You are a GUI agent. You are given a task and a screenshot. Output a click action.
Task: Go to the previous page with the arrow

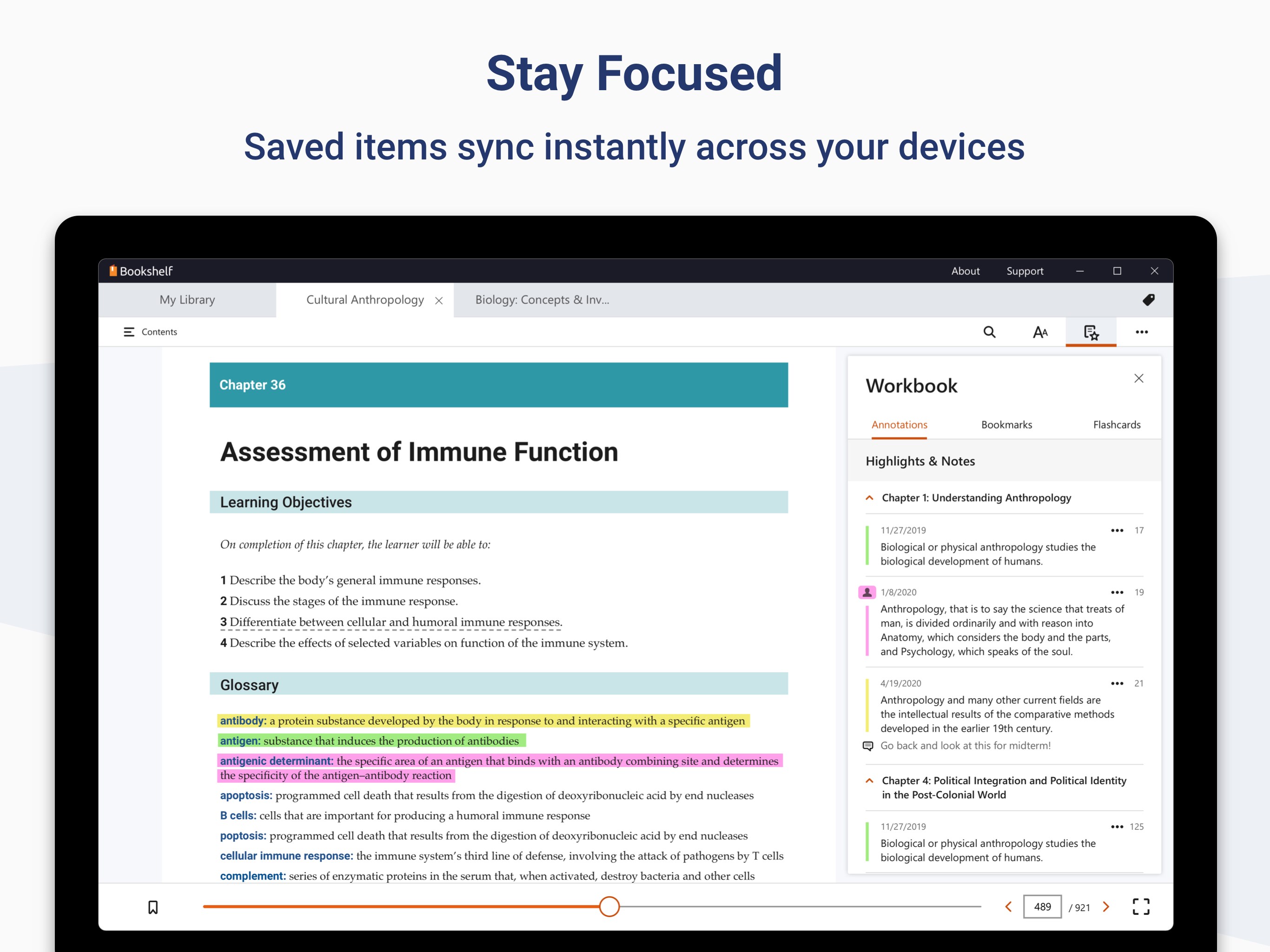click(x=1009, y=906)
